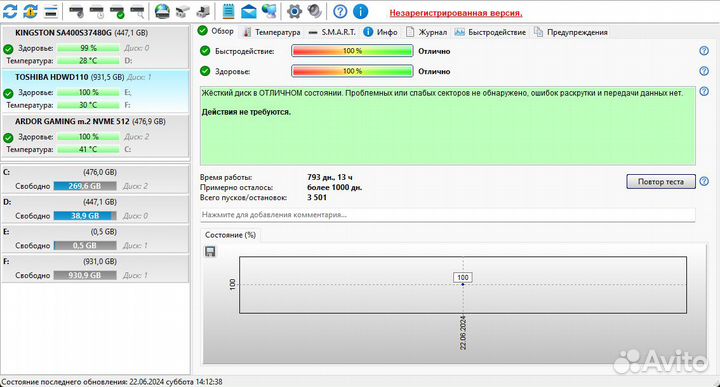Click partition D: label (447,1 GB)
720x387 pixels.
coord(100,202)
